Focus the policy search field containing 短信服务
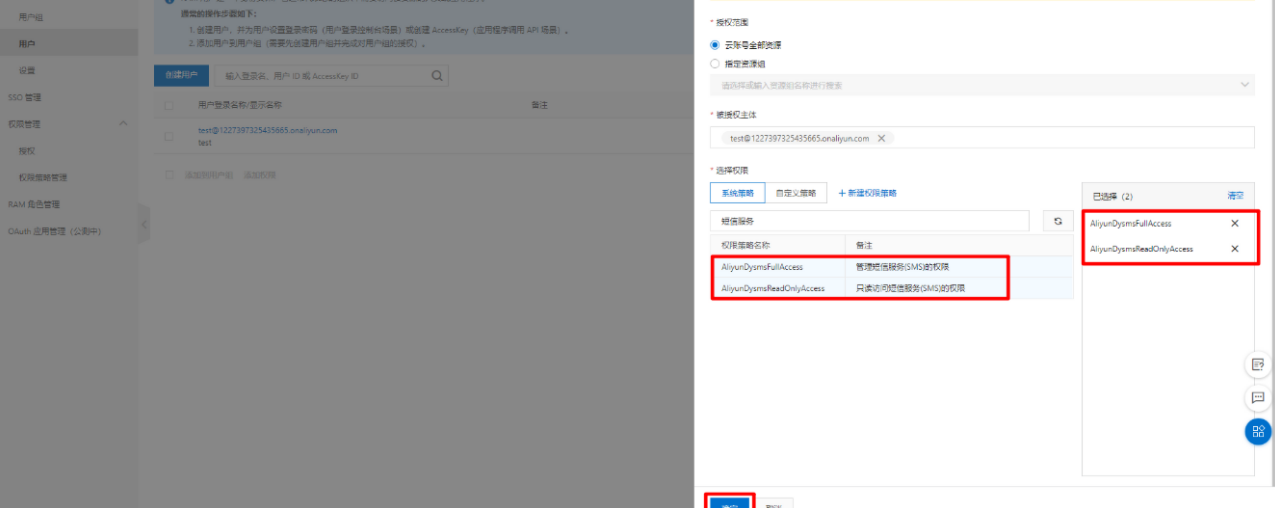 click(x=870, y=220)
